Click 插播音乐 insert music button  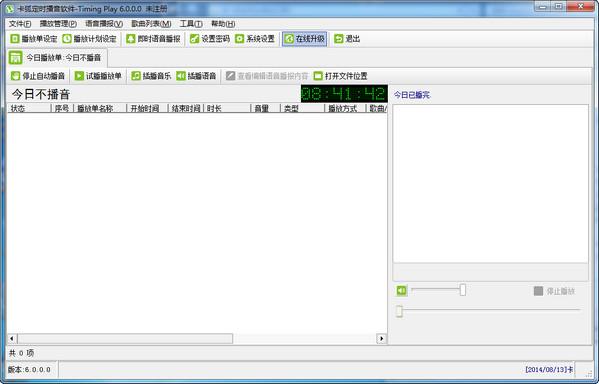point(151,76)
